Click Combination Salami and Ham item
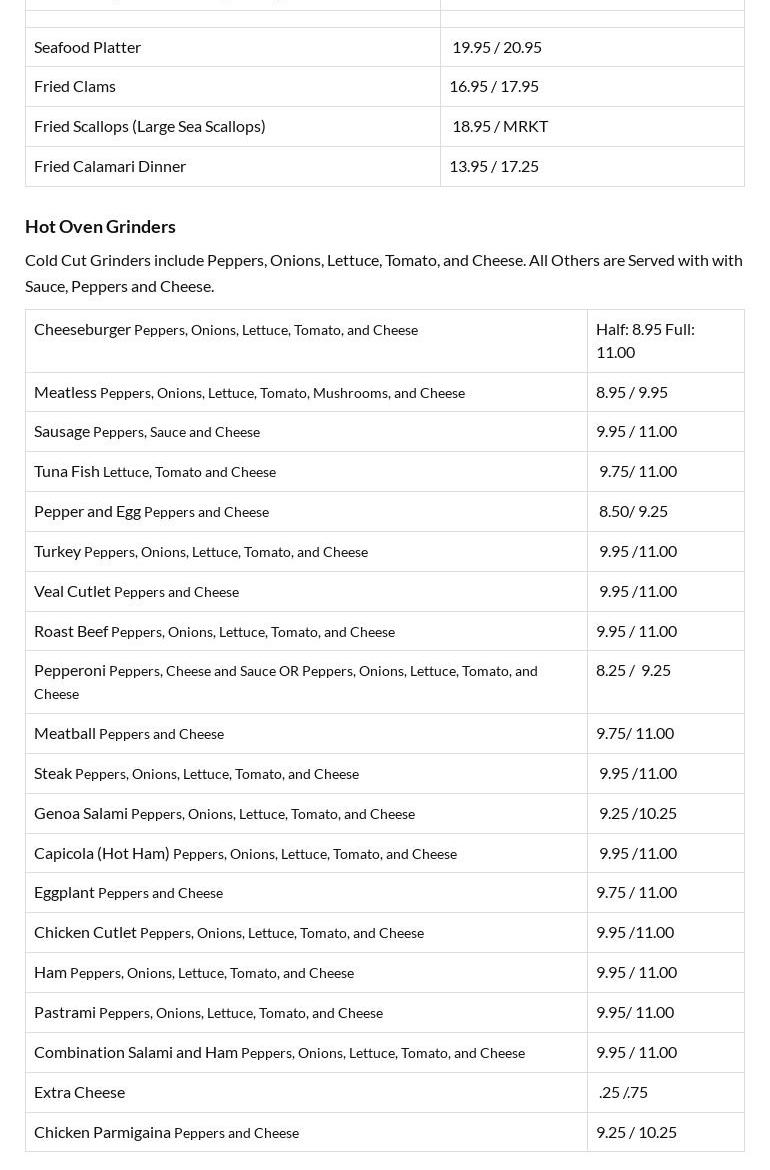This screenshot has width=770, height=1170. 136,1052
